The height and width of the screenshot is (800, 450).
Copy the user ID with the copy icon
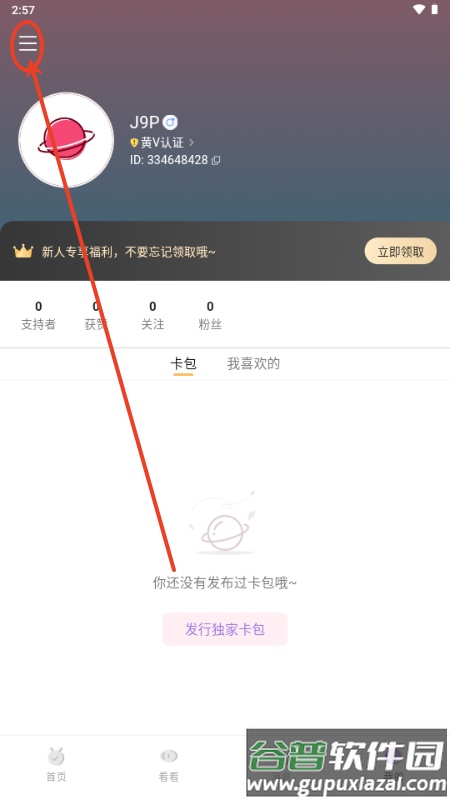216,160
